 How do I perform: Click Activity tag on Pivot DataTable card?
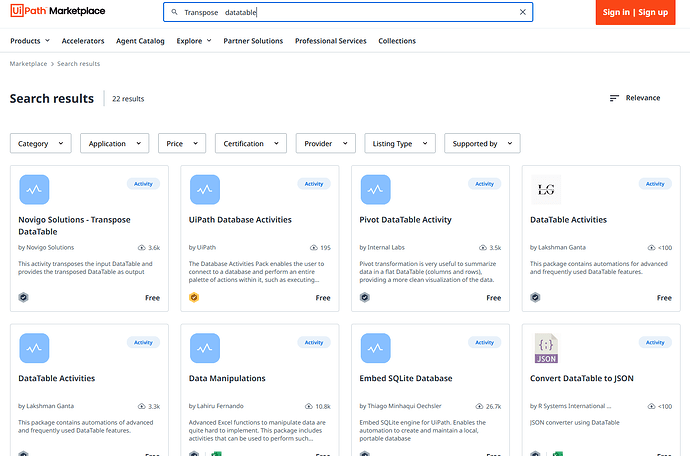coord(484,184)
